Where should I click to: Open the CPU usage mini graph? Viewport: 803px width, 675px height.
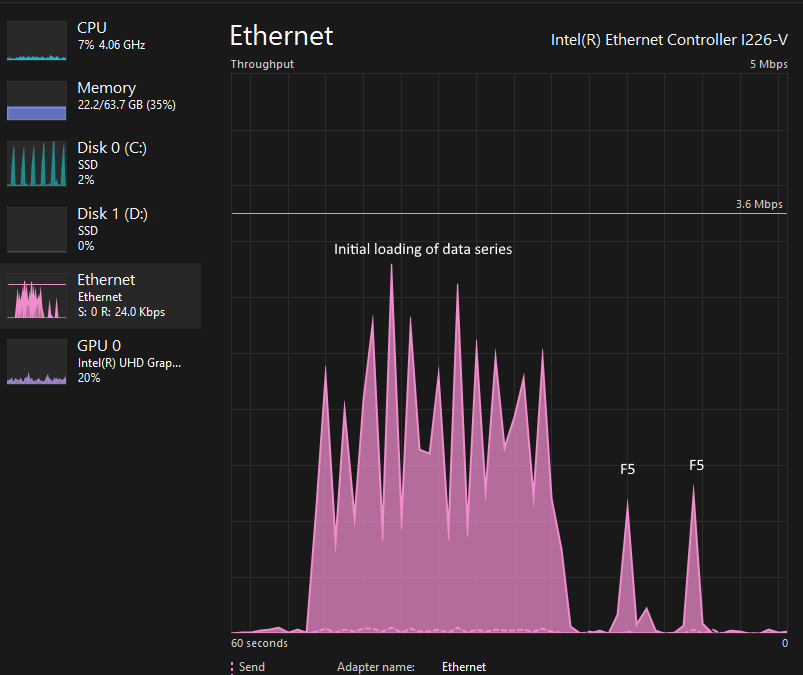click(36, 40)
